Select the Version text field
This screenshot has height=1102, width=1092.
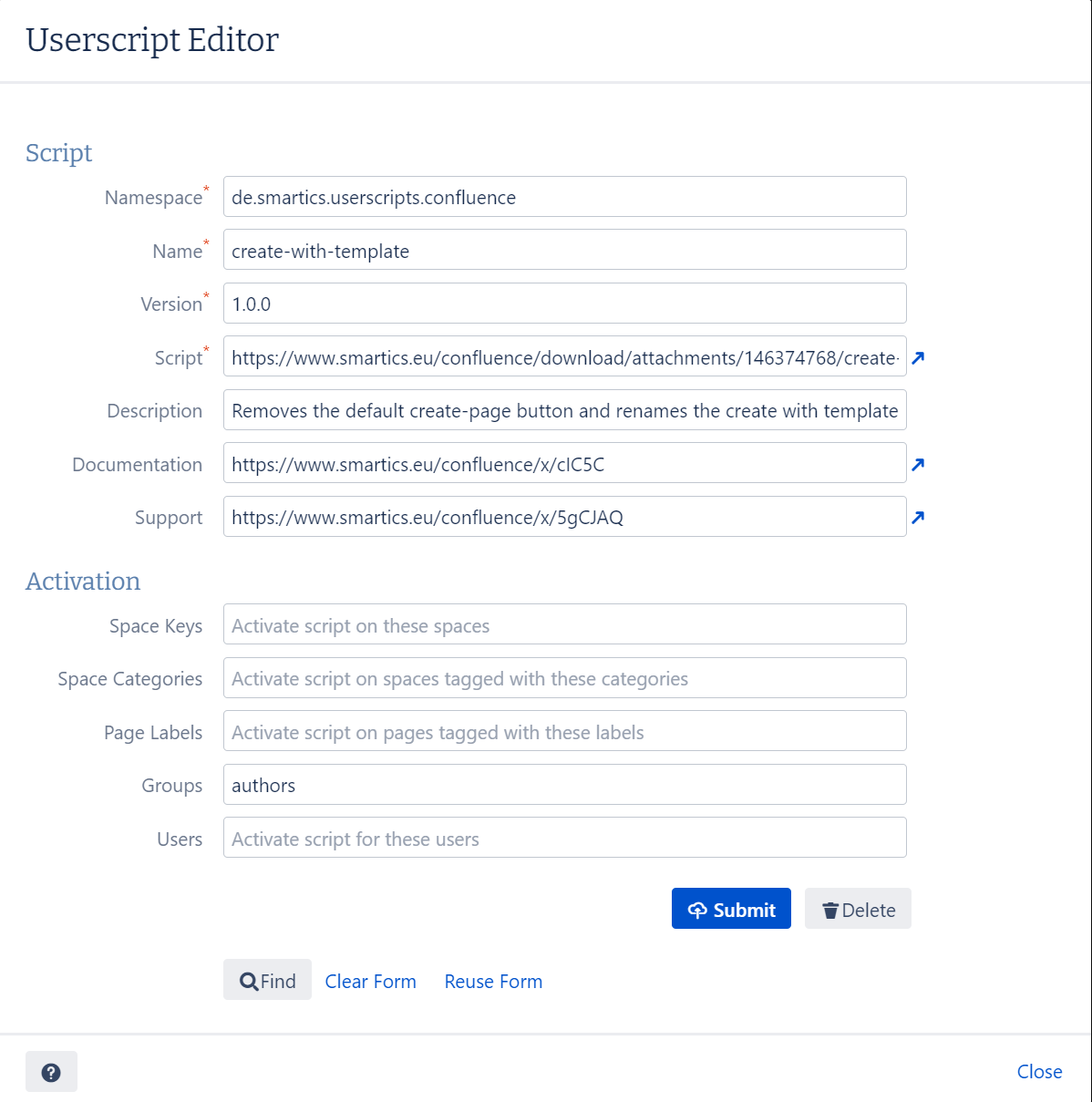coord(564,304)
